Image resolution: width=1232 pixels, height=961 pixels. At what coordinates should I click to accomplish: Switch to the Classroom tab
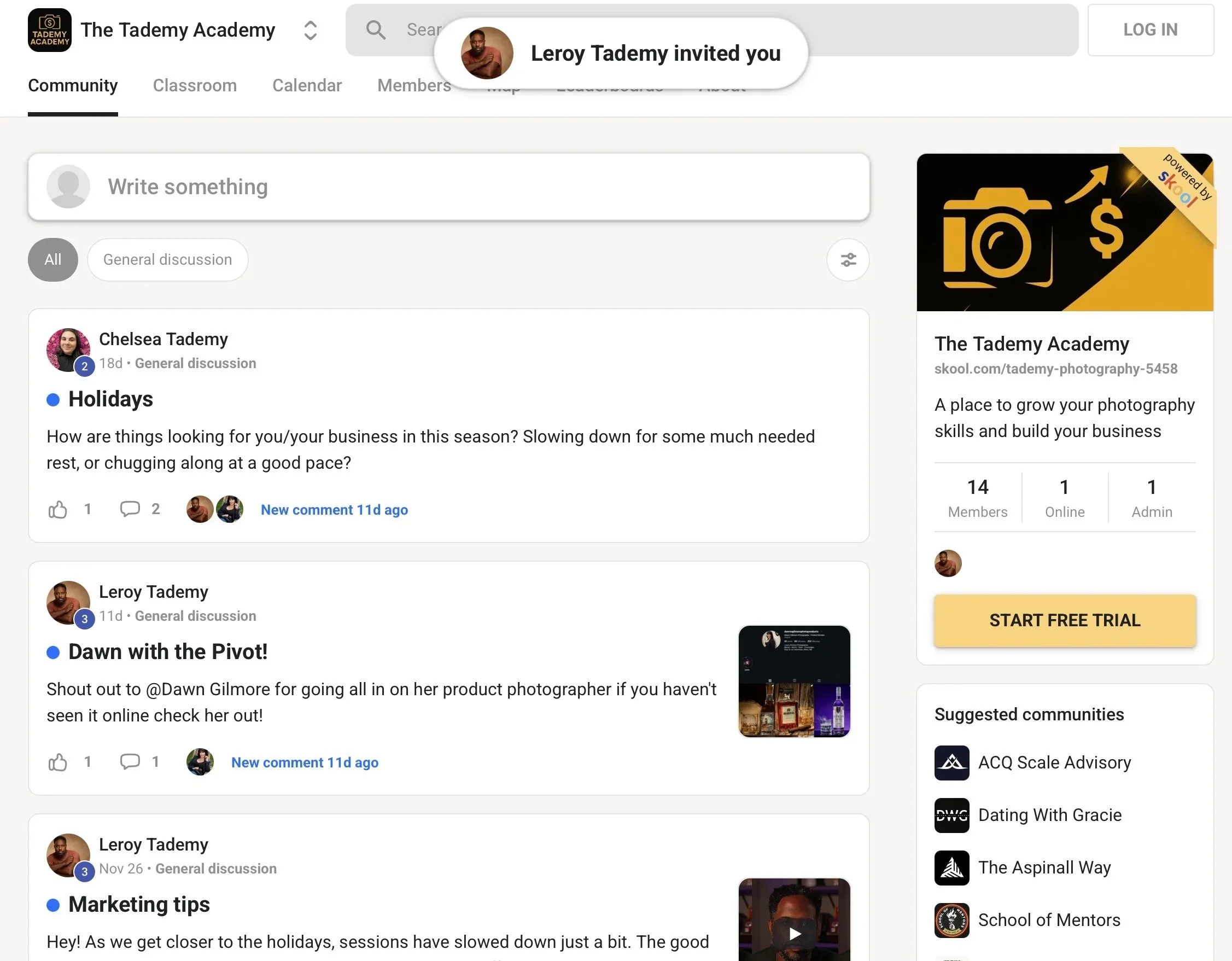[195, 85]
